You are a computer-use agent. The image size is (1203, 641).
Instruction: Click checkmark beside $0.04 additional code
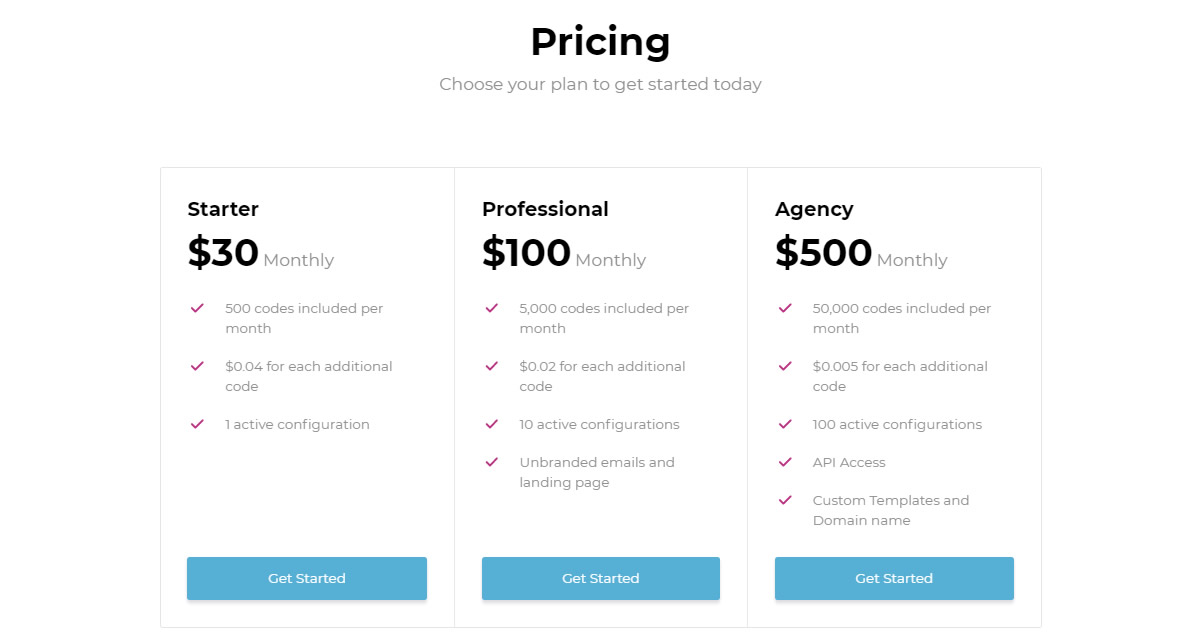197,366
